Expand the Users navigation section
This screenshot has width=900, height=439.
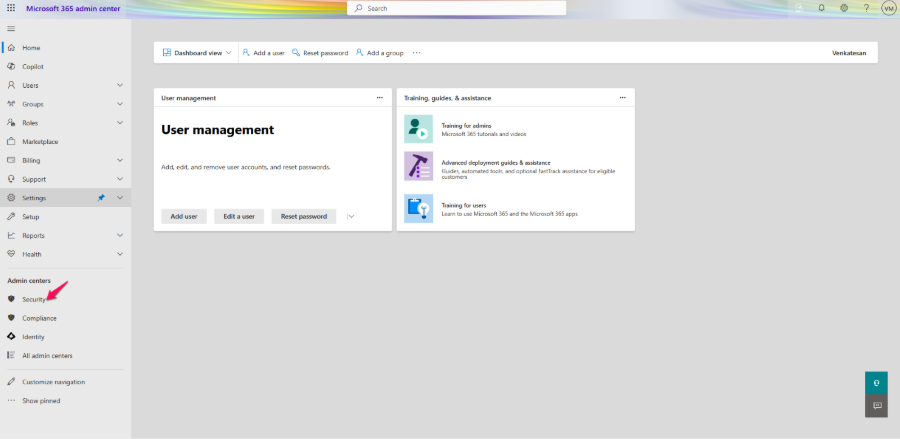coord(120,85)
